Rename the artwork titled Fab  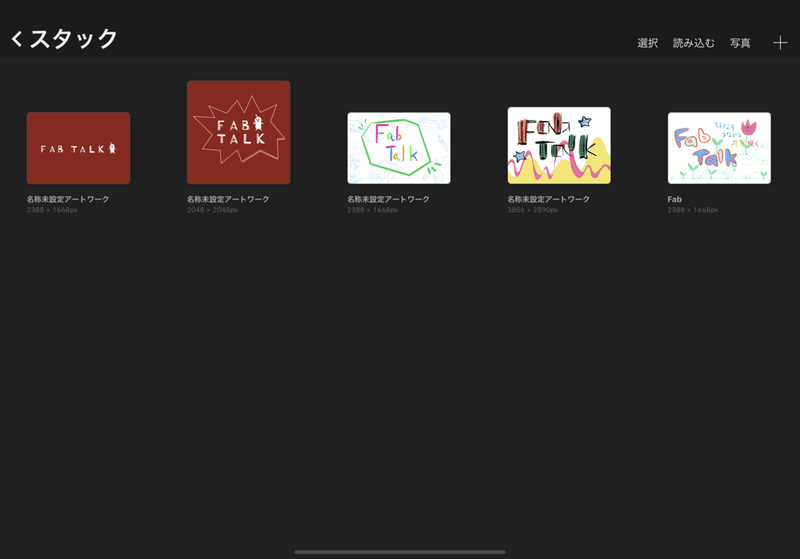point(674,199)
